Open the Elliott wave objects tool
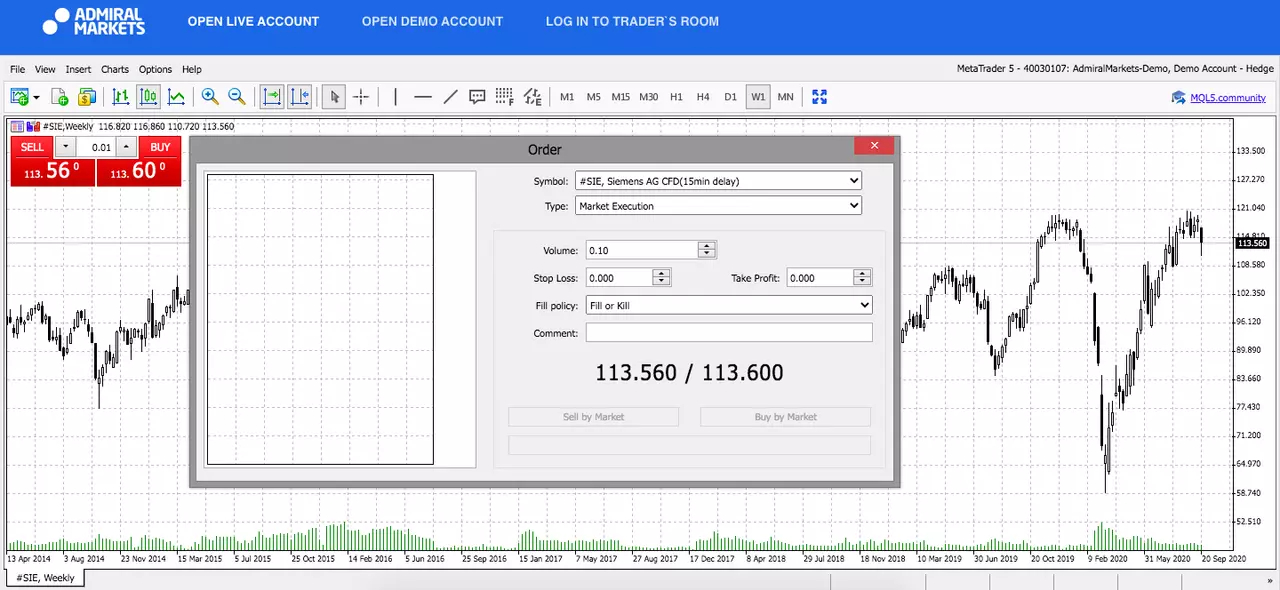This screenshot has width=1280, height=590. [532, 97]
